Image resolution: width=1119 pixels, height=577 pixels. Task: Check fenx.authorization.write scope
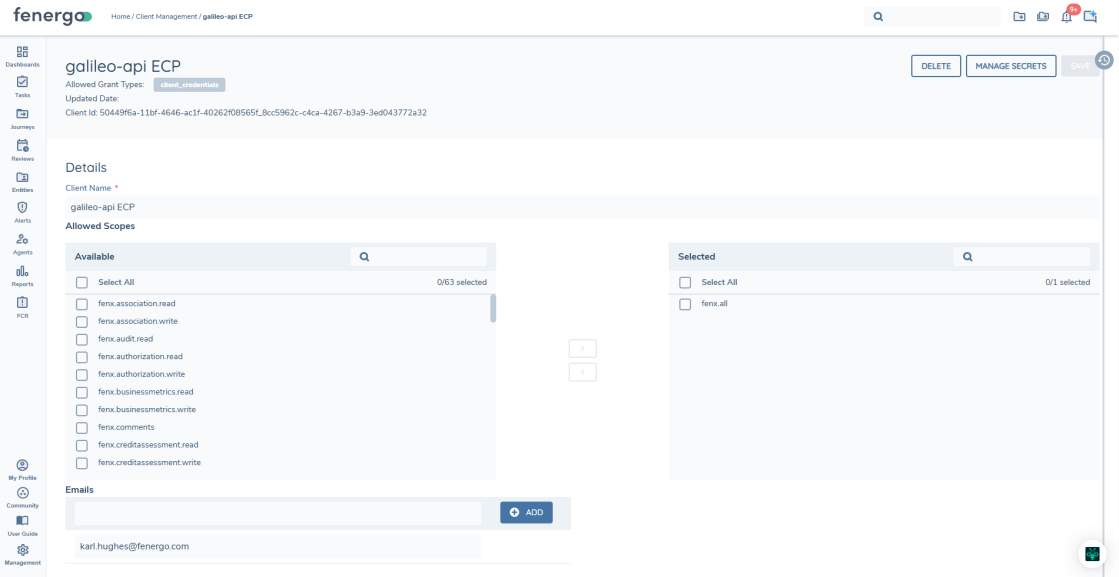click(x=82, y=374)
